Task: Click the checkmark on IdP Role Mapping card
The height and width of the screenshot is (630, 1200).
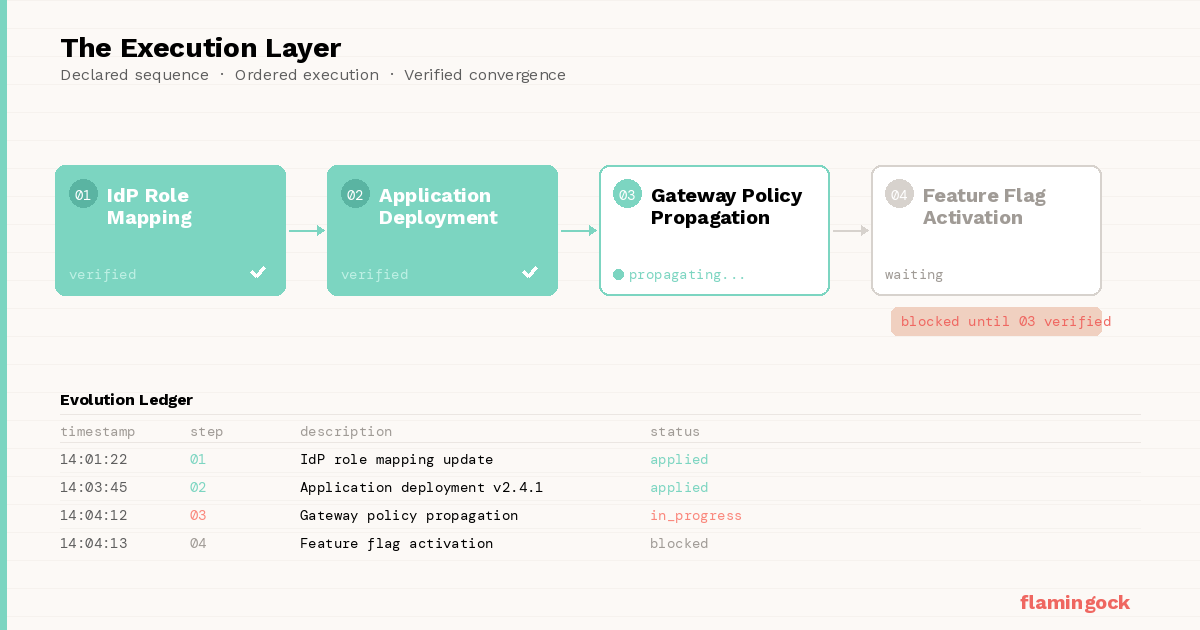Action: point(258,272)
